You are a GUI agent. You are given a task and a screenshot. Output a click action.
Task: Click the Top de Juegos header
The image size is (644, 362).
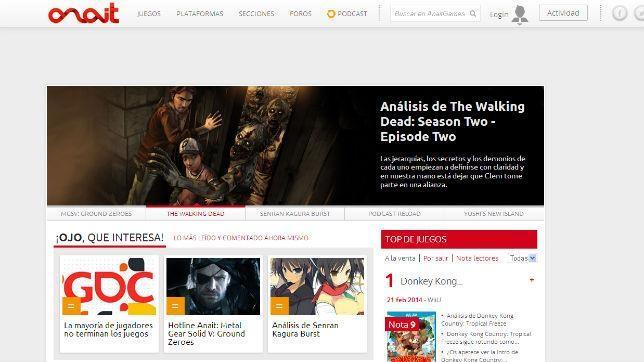click(459, 239)
